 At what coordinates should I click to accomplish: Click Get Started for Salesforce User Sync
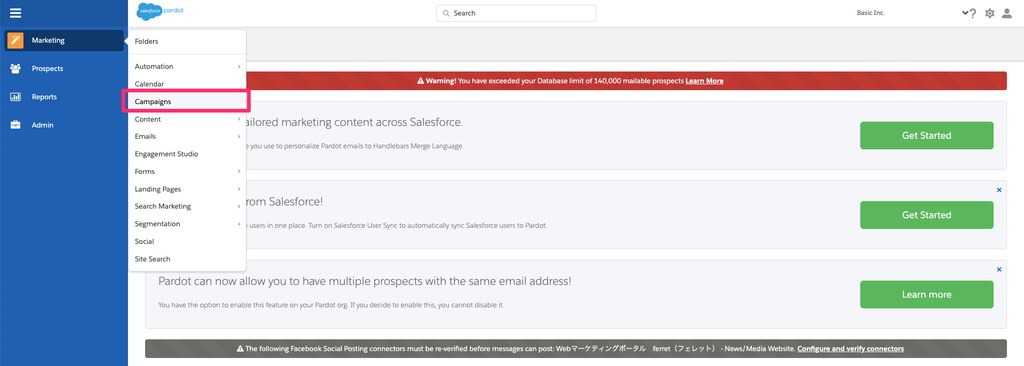coord(926,215)
